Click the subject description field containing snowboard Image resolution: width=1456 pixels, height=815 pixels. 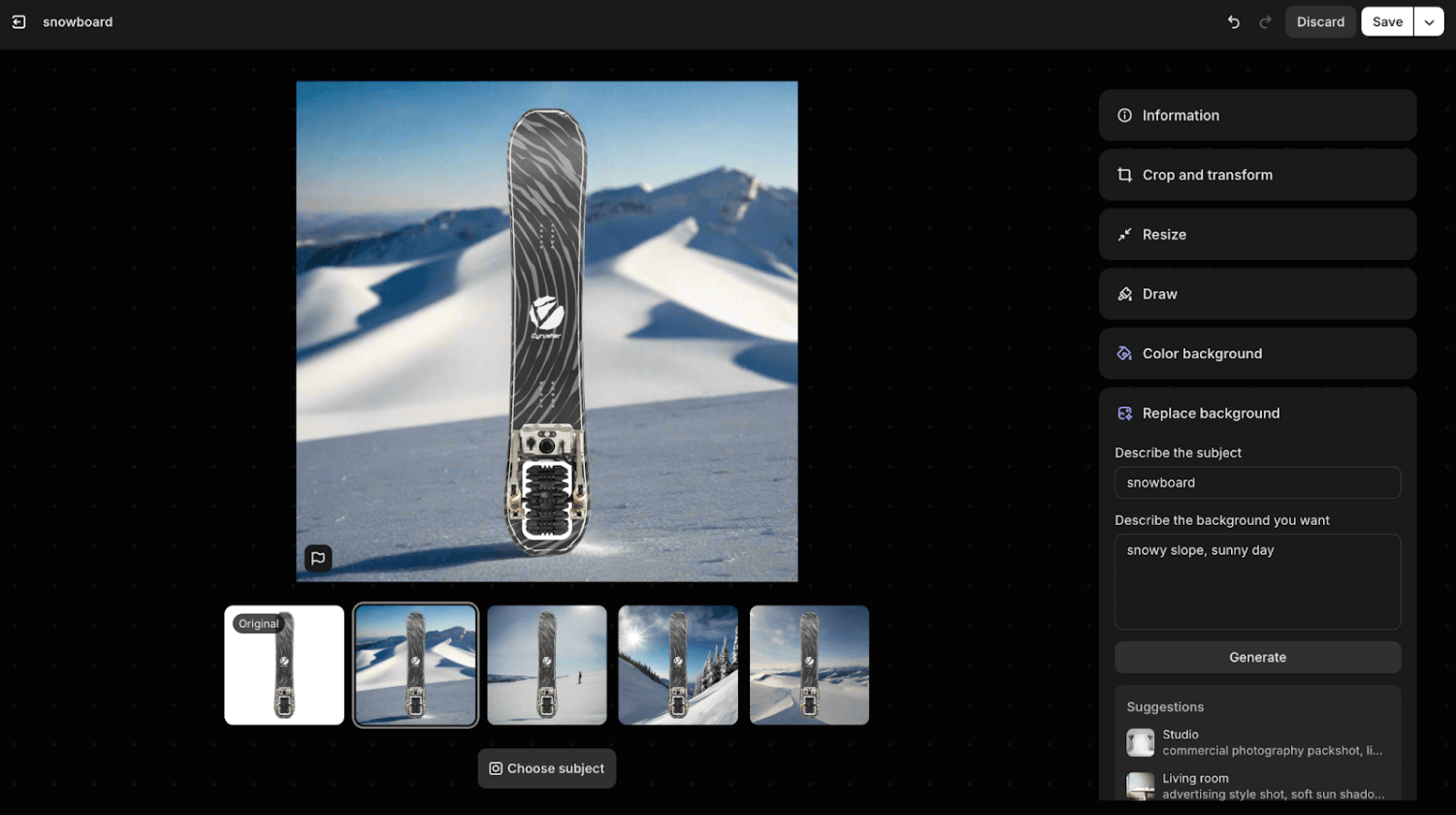[1257, 482]
